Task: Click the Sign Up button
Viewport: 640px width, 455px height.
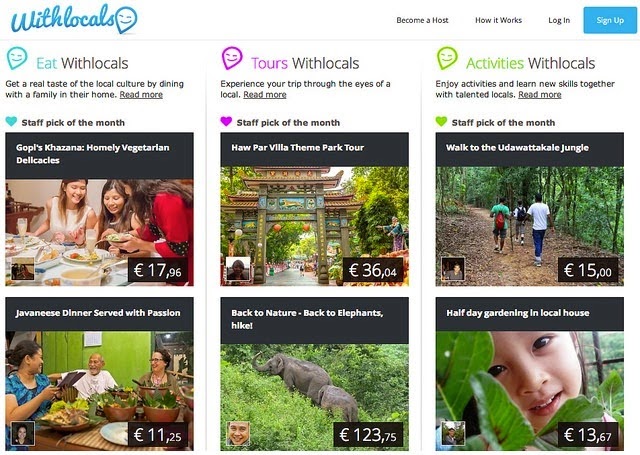Action: click(x=610, y=20)
